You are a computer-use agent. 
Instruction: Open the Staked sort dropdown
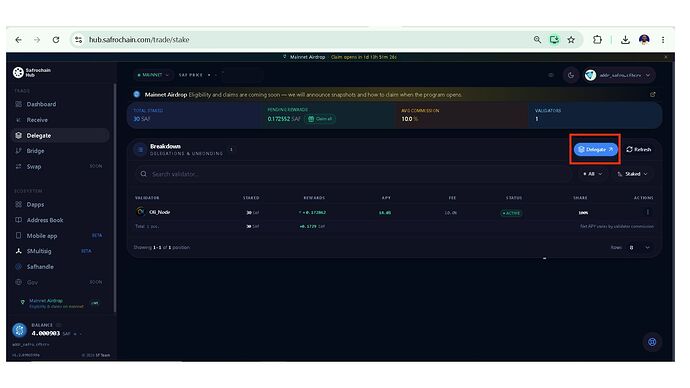click(632, 174)
